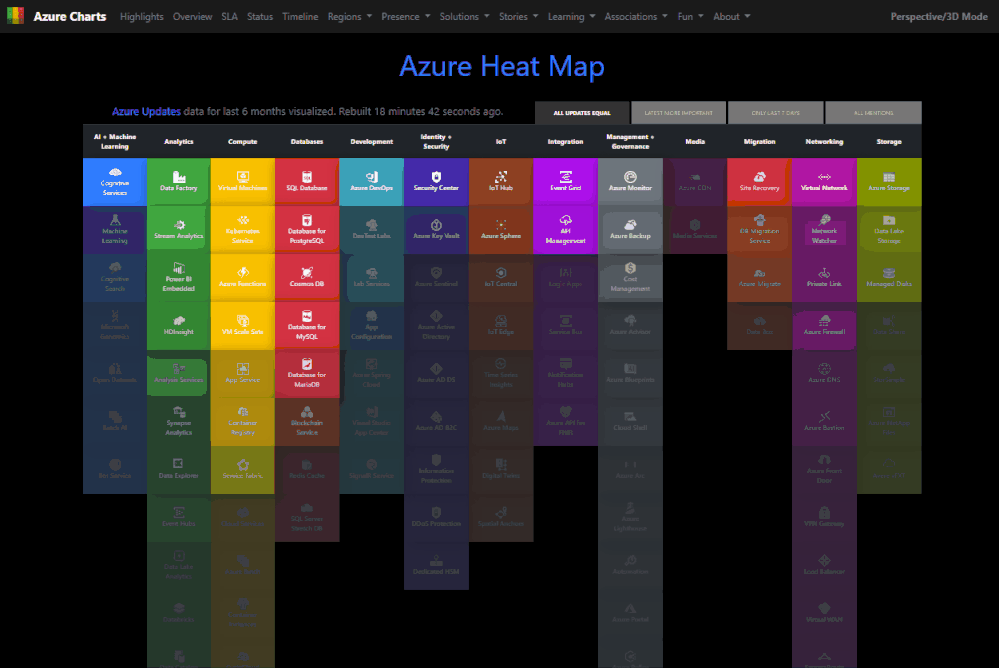
Task: Click the API Management tile
Action: pos(566,230)
